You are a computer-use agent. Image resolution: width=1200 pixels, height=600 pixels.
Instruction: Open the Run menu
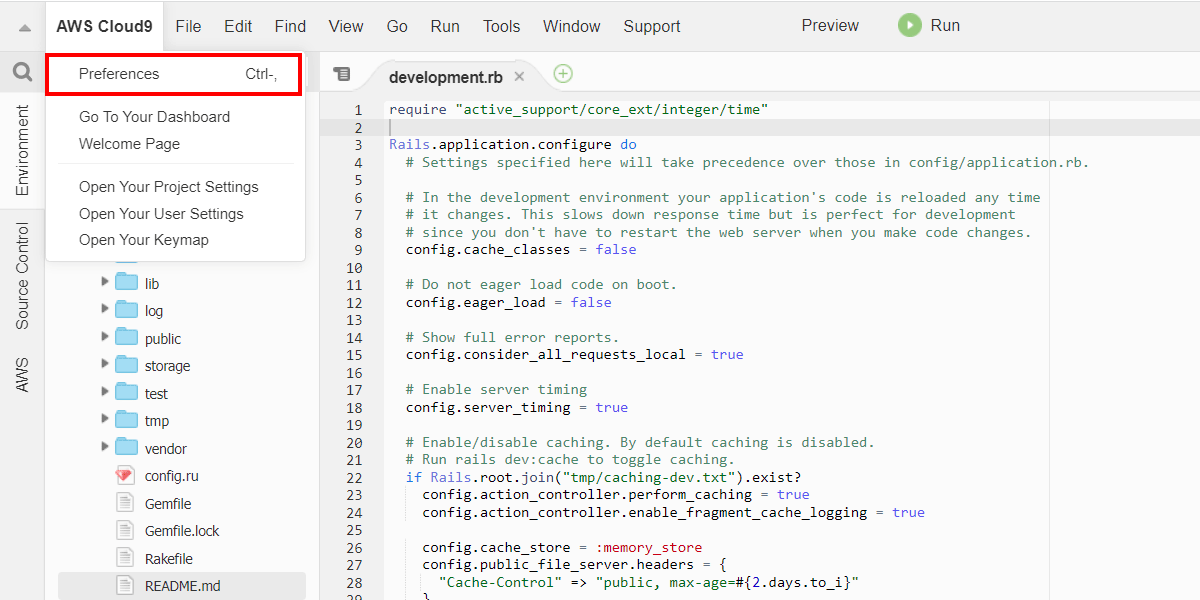(445, 27)
